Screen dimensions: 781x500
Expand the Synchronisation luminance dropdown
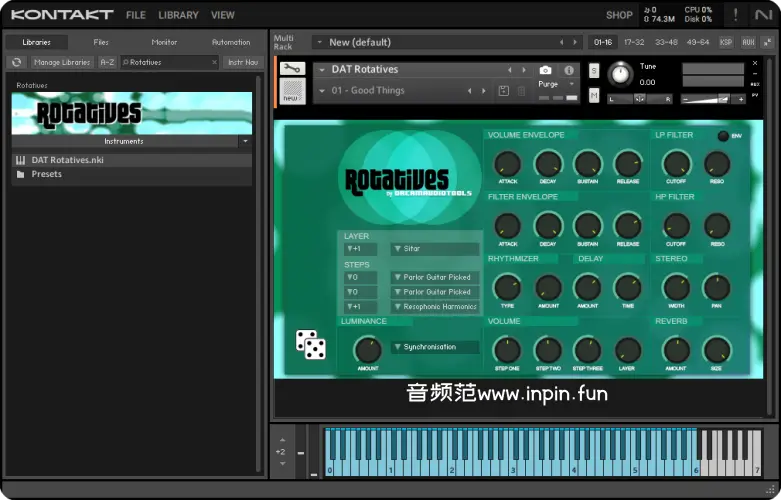click(434, 347)
